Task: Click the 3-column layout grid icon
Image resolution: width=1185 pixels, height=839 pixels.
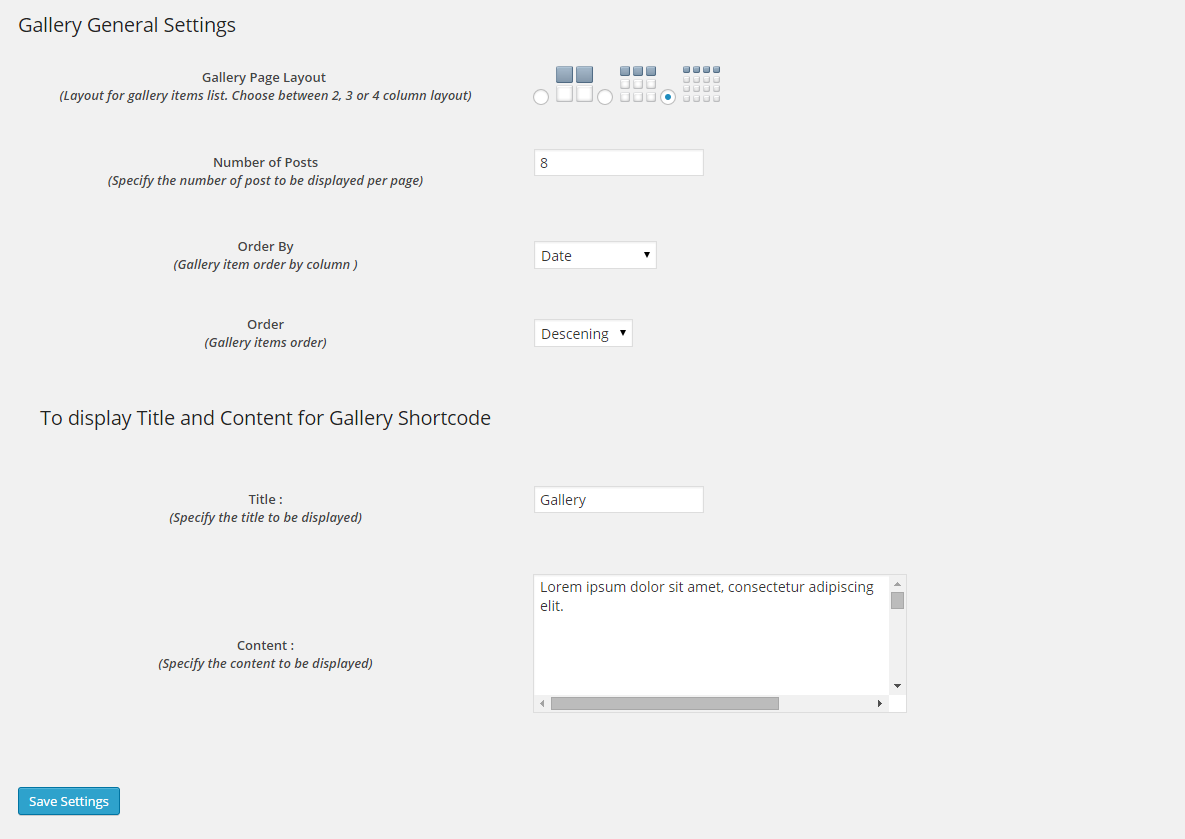Action: point(638,84)
